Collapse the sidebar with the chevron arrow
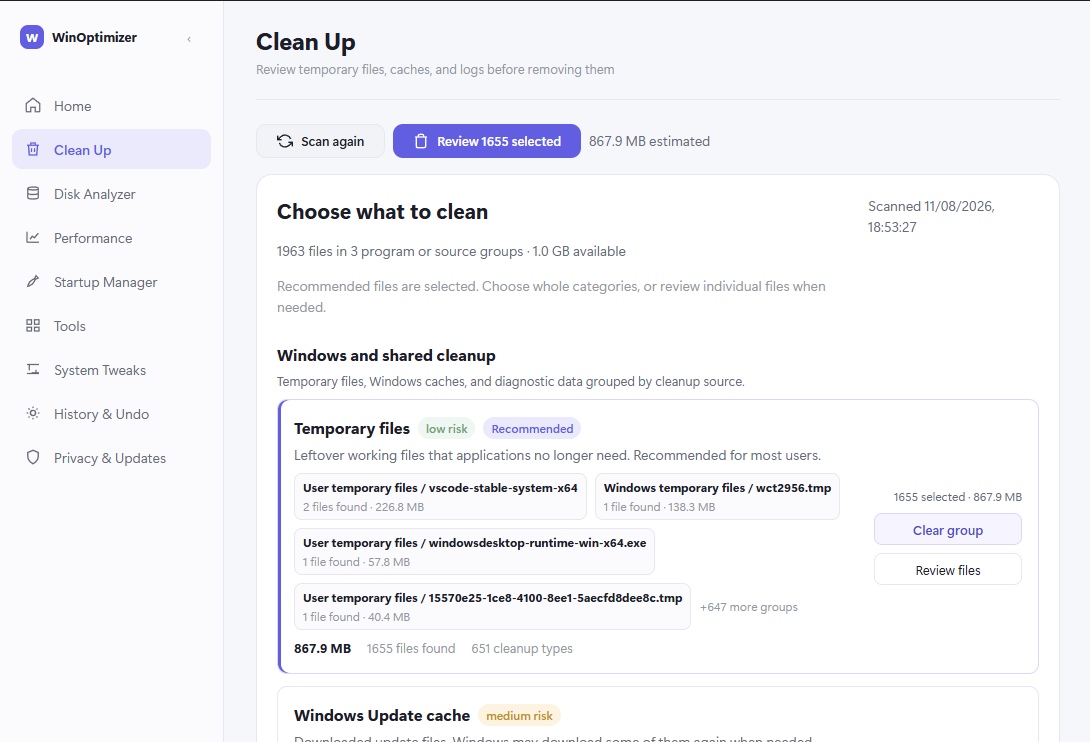The height and width of the screenshot is (742, 1090). pyautogui.click(x=189, y=39)
